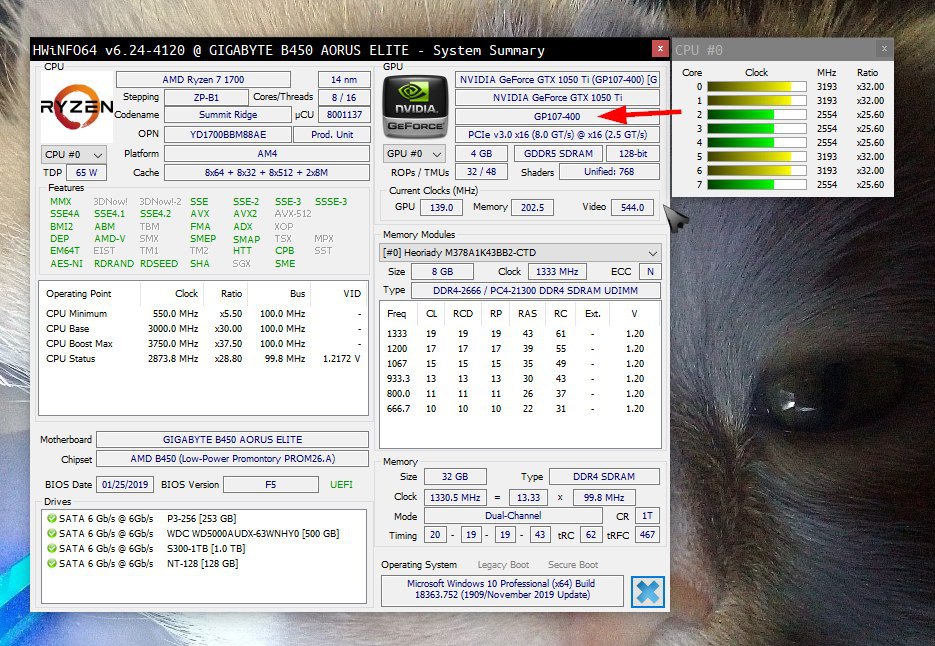The image size is (935, 646).
Task: Click the 14 nm process field
Action: coord(344,79)
